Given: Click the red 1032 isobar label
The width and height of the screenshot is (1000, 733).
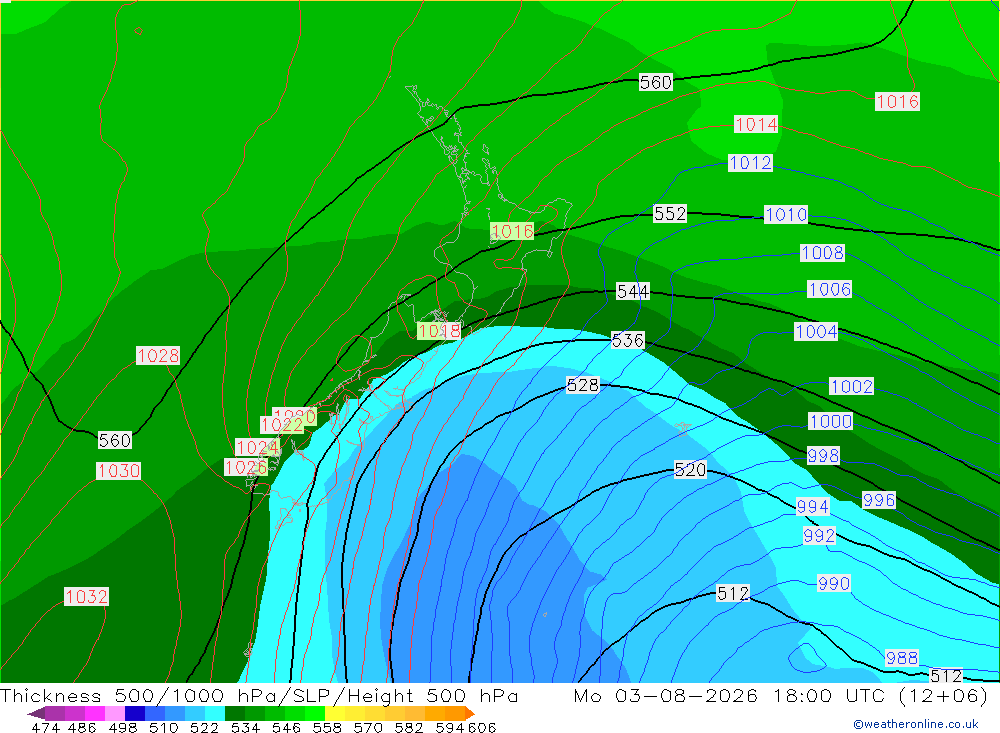Looking at the screenshot, I should tap(86, 596).
